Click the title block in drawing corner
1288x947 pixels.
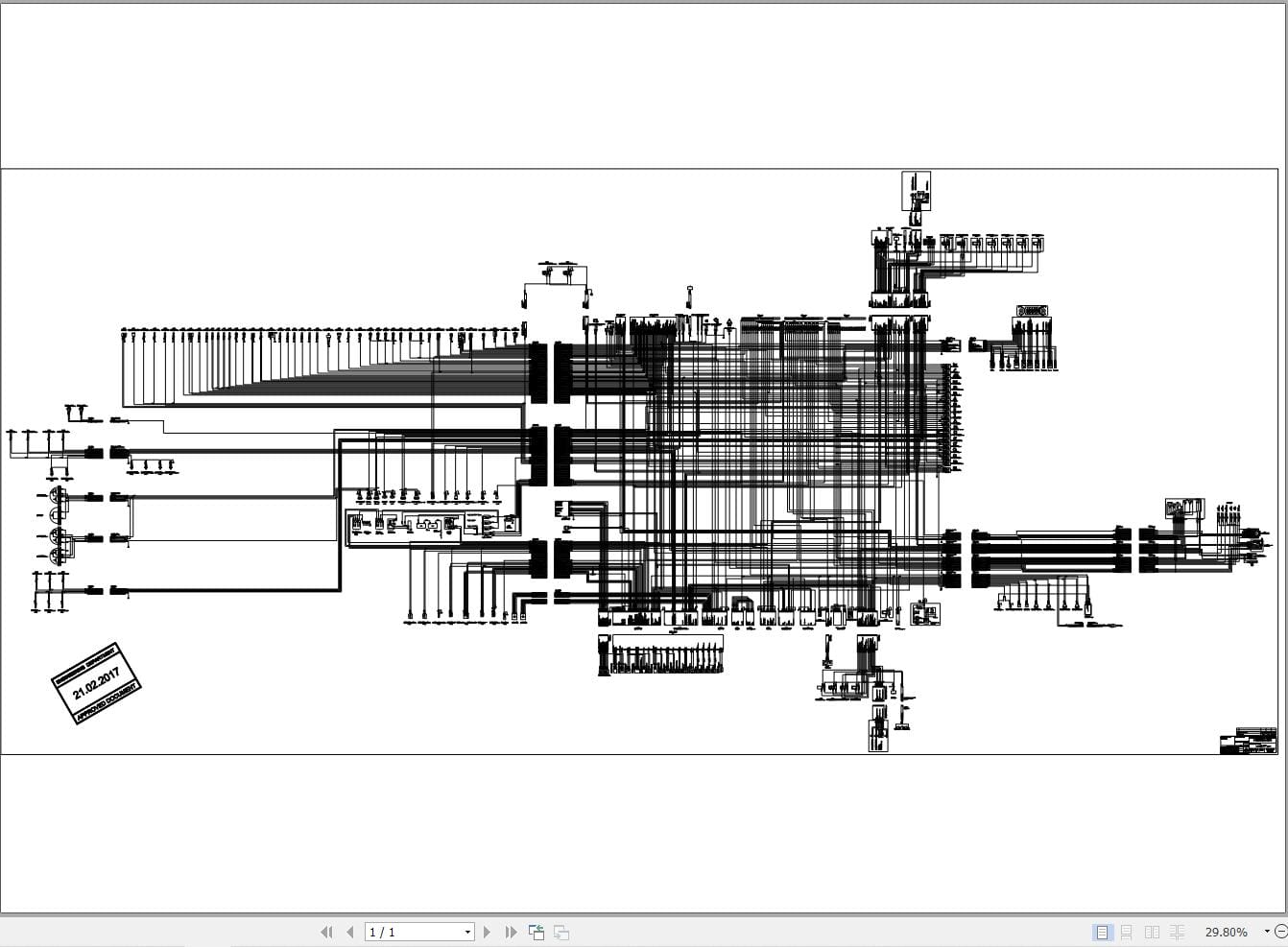click(1249, 741)
